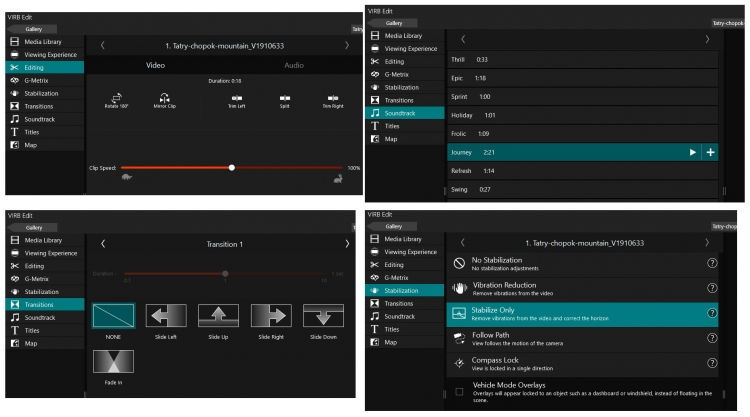750x417 pixels.
Task: Open Editing in Transitions window sidebar
Action: coord(45,266)
